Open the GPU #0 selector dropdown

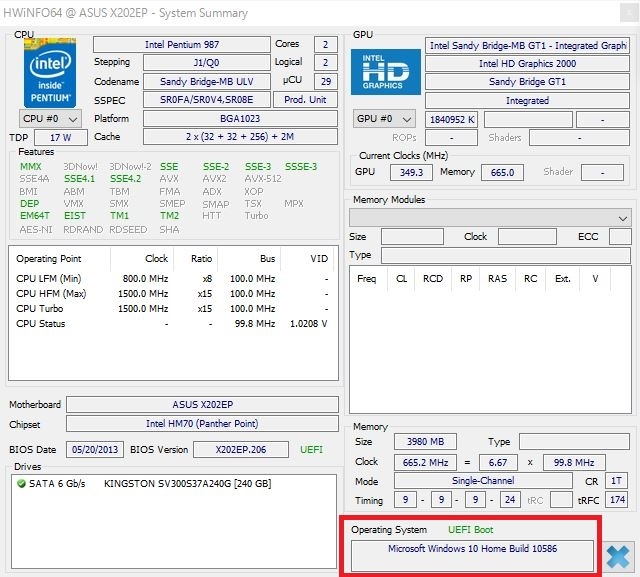click(384, 119)
